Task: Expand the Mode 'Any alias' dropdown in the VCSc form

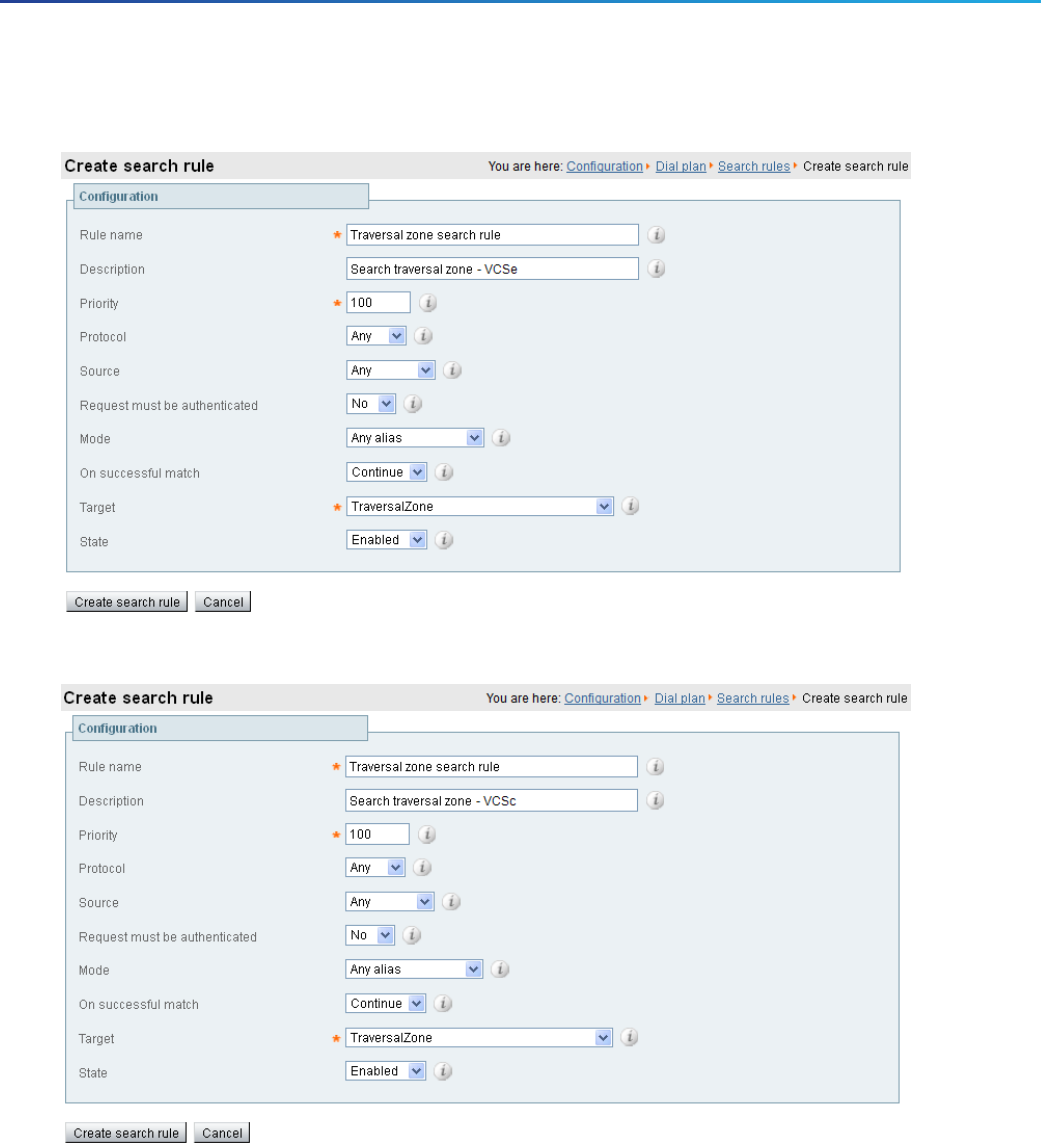Action: pos(414,970)
